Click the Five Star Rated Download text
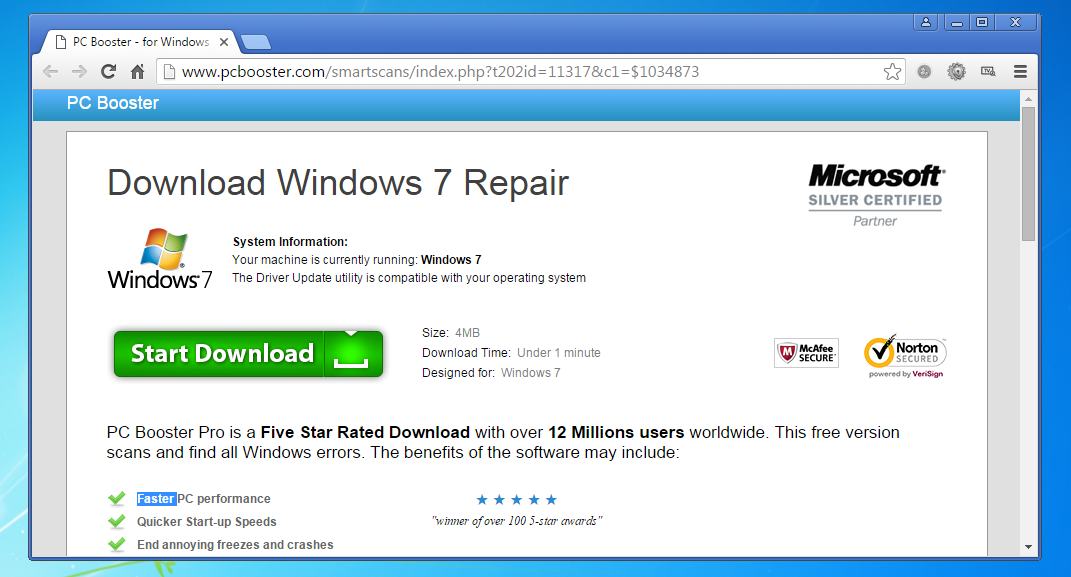The height and width of the screenshot is (577, 1071). [365, 432]
